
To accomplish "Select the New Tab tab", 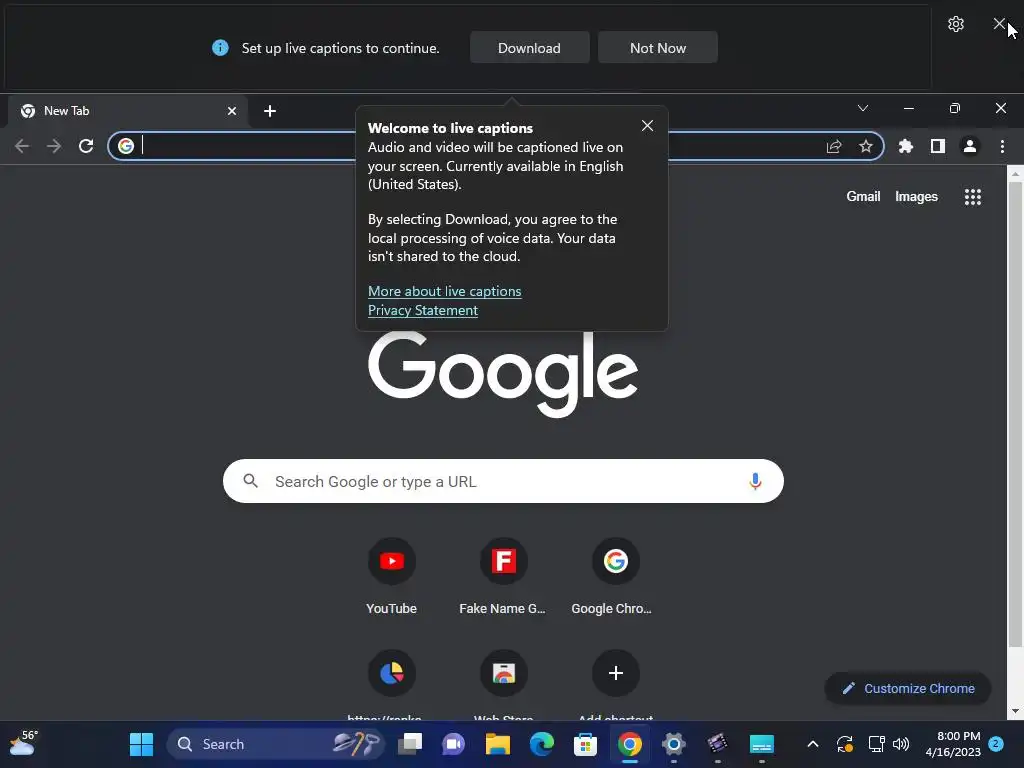I will [127, 110].
